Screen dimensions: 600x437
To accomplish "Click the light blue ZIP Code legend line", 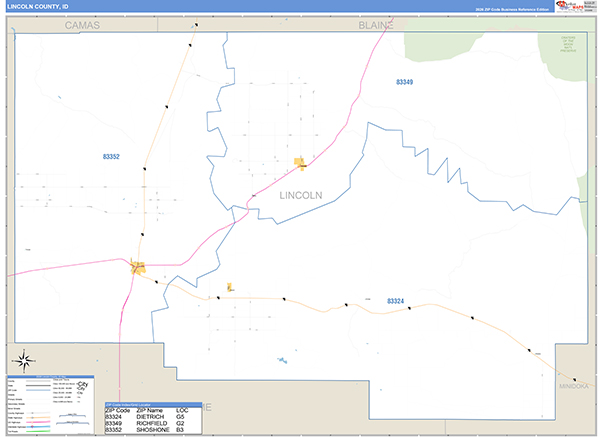I will tap(38, 390).
